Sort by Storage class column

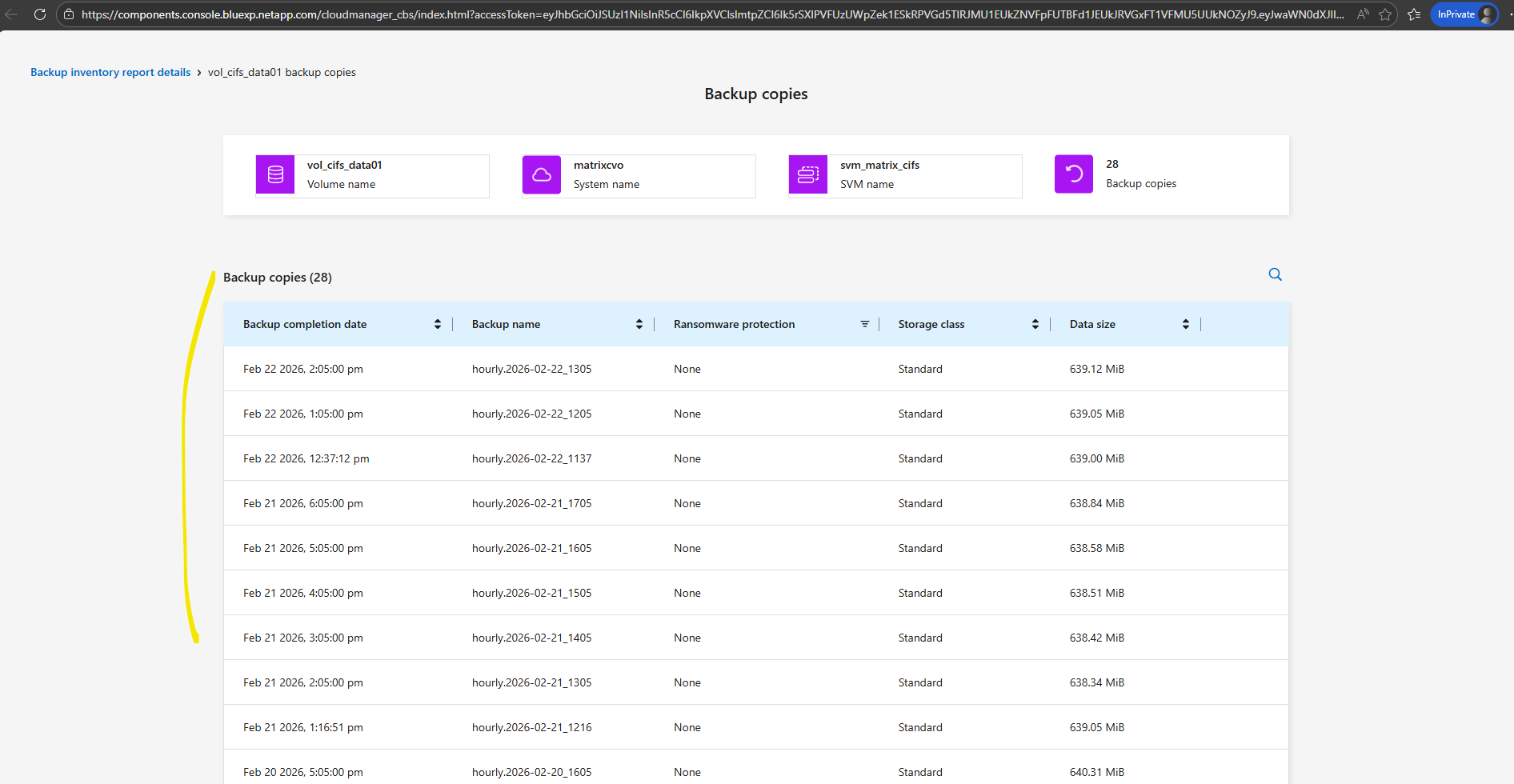(1035, 324)
